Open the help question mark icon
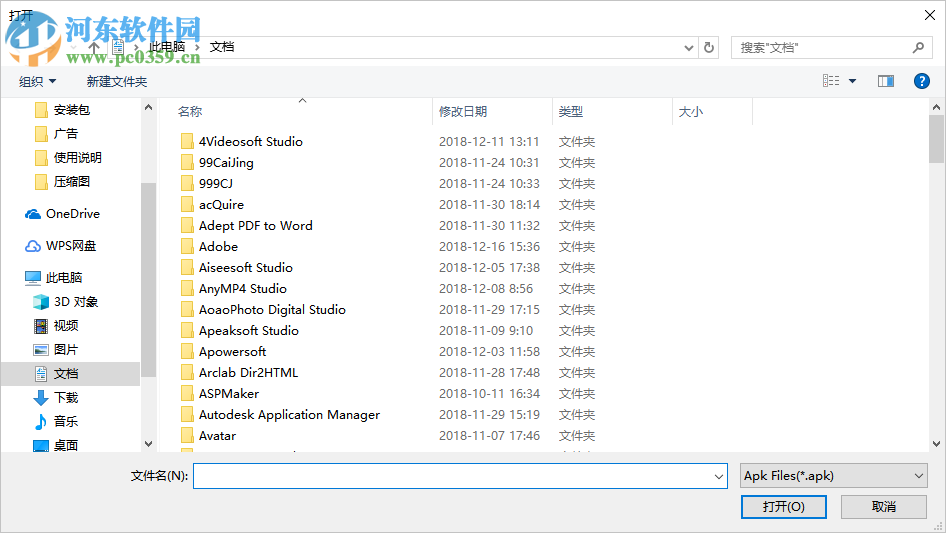 [921, 81]
